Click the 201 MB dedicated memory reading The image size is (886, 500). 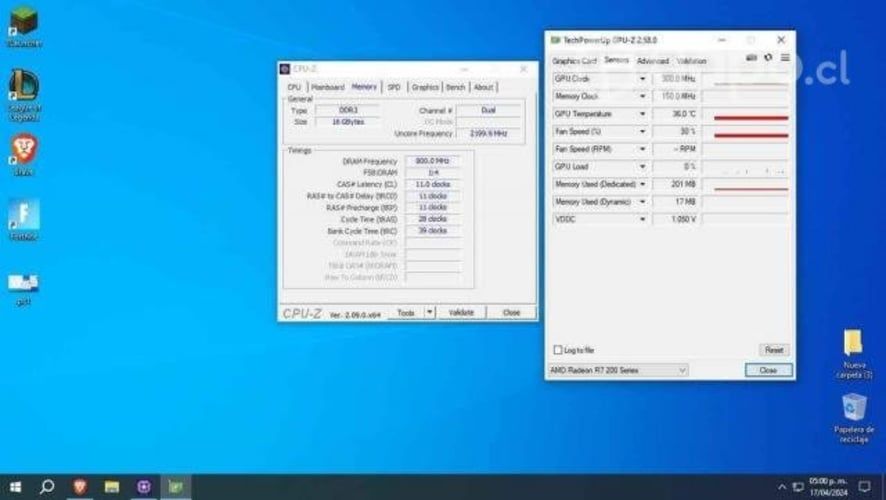pyautogui.click(x=676, y=184)
